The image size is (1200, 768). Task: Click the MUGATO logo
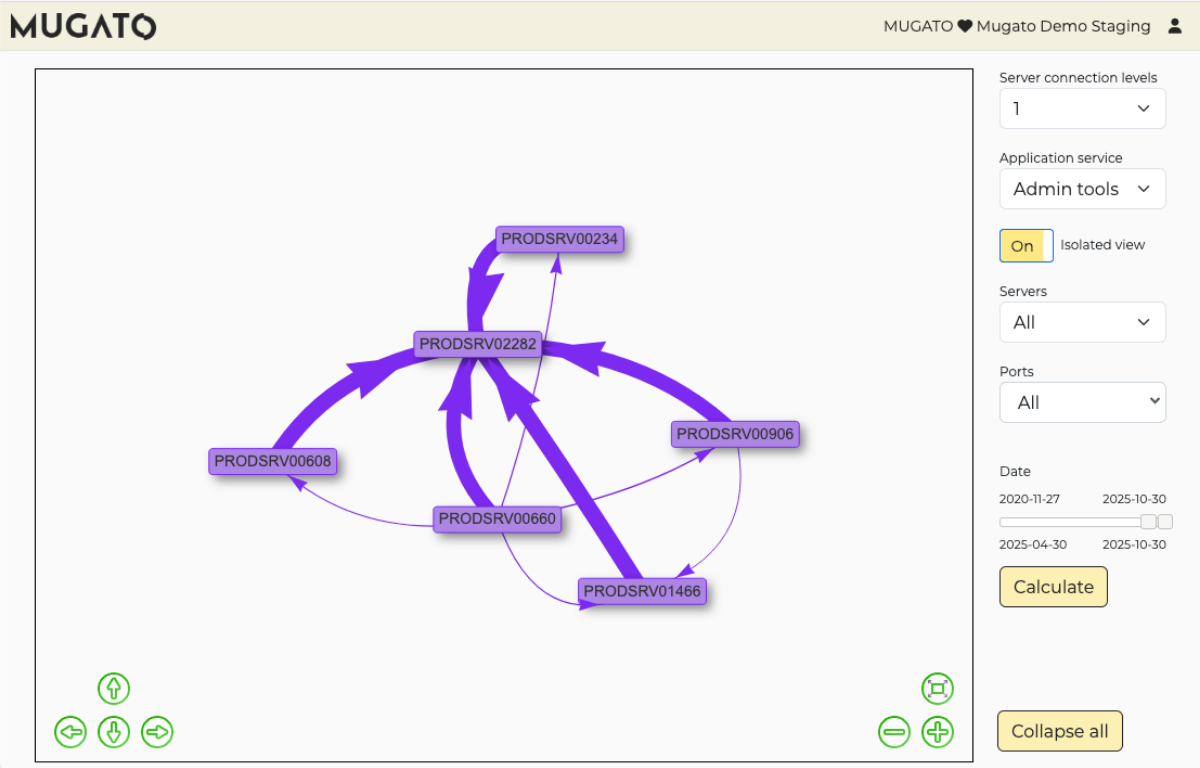tap(83, 26)
